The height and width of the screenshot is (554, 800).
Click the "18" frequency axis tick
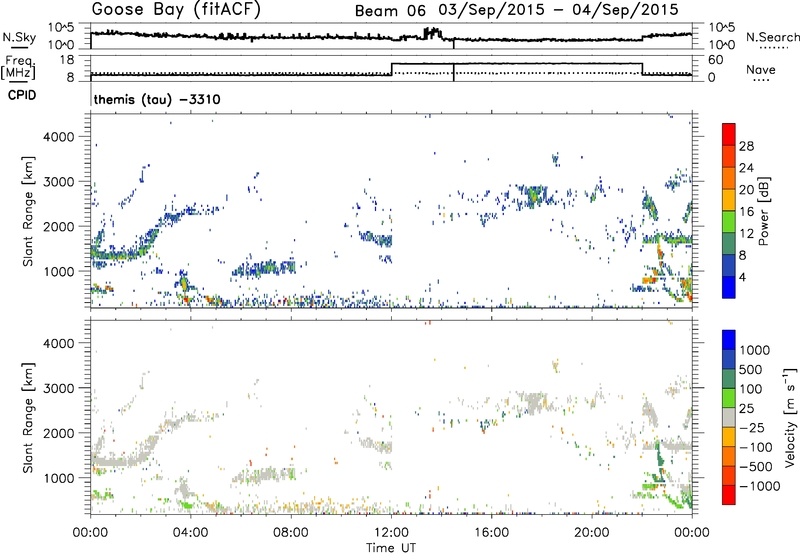point(67,60)
